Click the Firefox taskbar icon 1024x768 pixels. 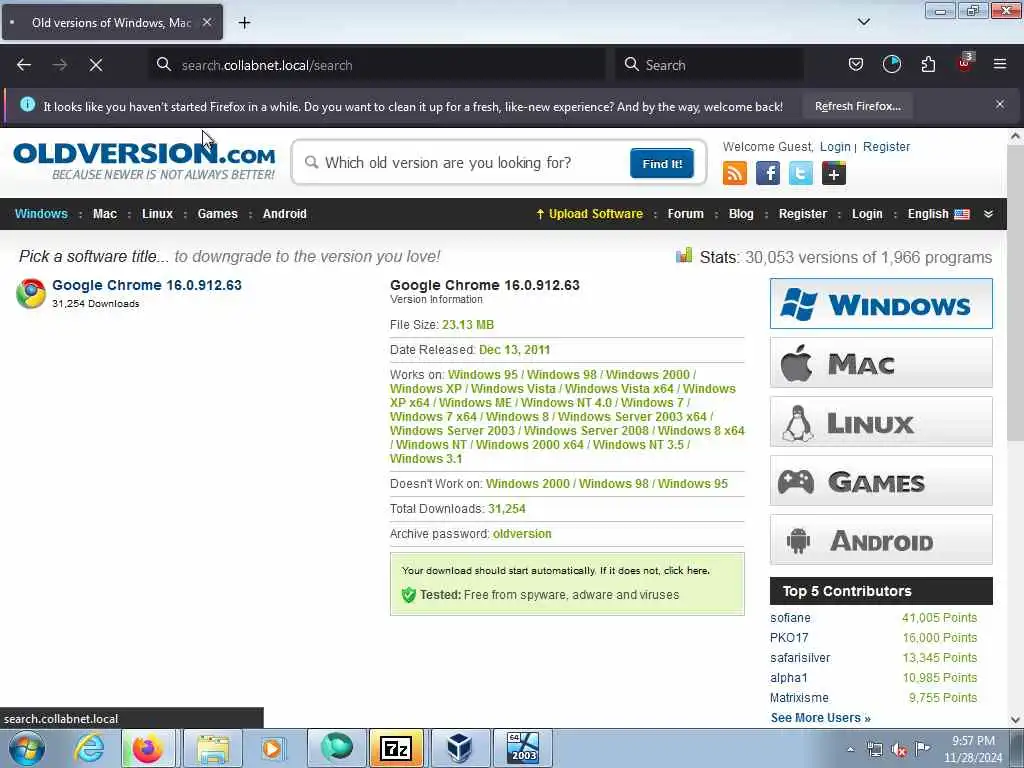point(148,748)
